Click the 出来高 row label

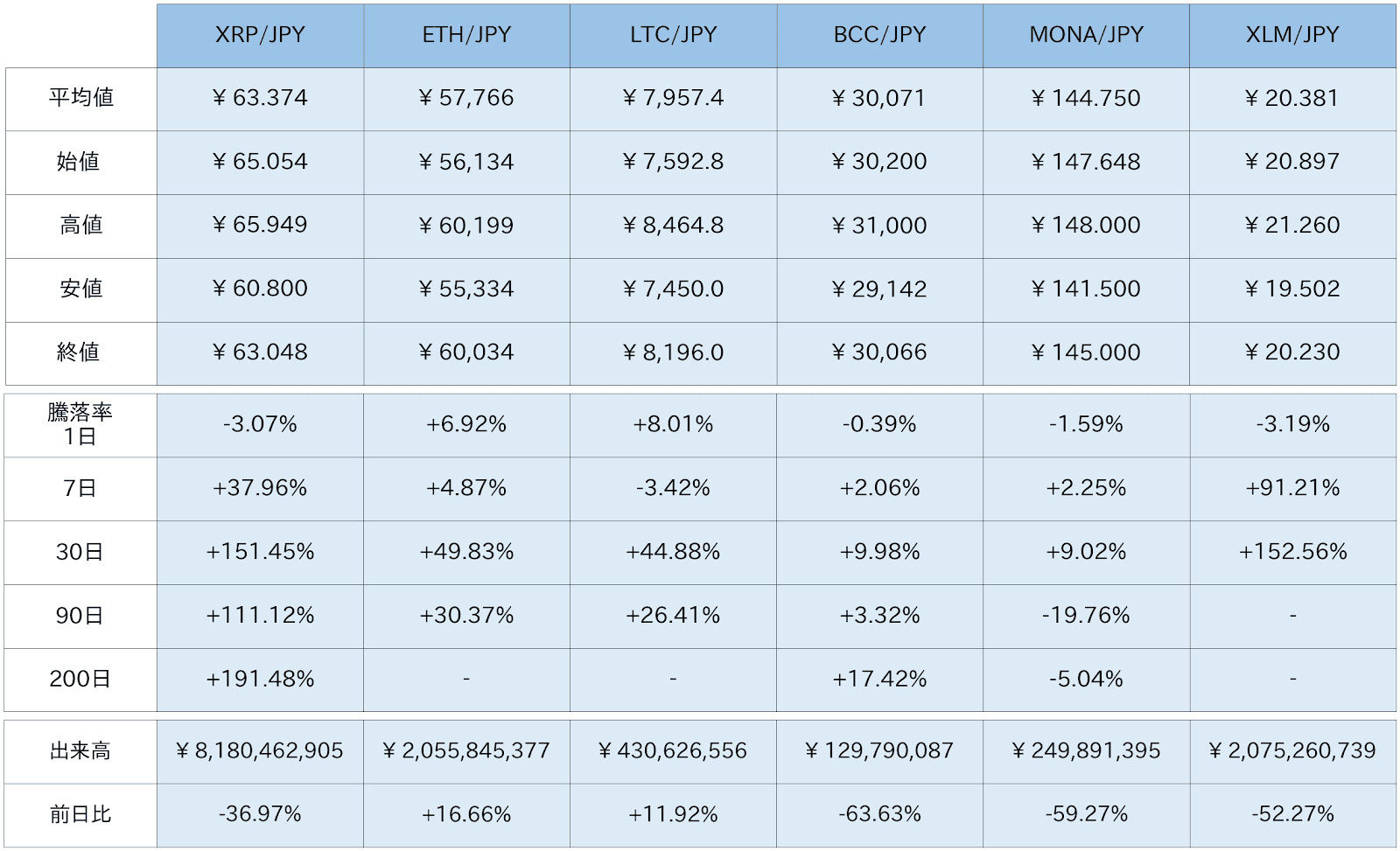pos(80,751)
